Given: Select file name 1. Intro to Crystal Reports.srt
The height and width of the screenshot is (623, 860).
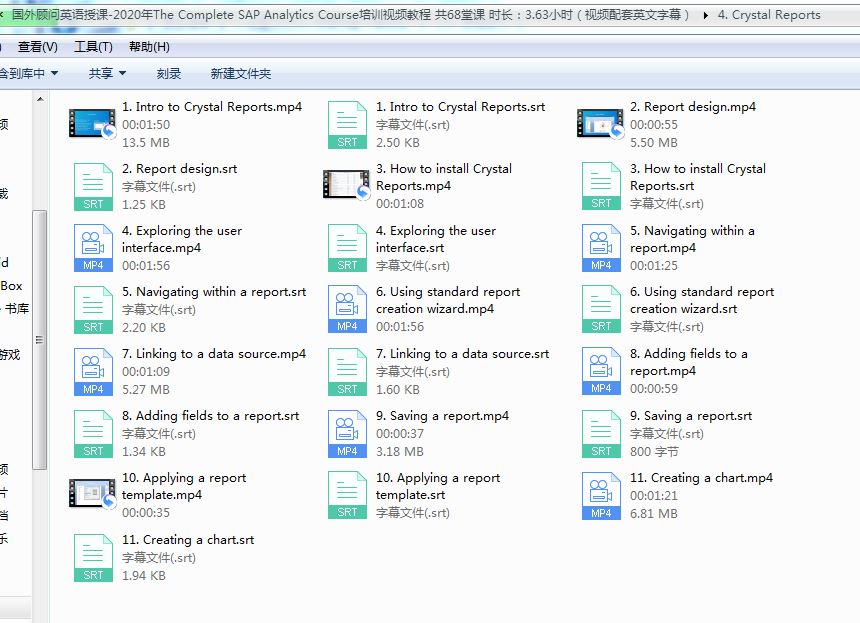Looking at the screenshot, I should pos(460,106).
